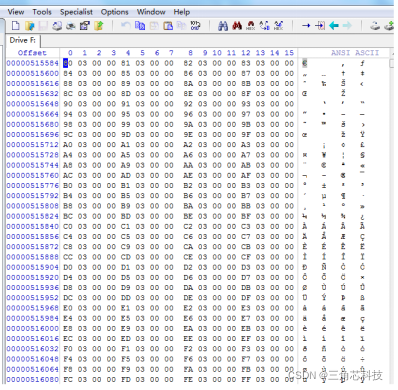Click the grayed-out Cut icon

(x=154, y=26)
